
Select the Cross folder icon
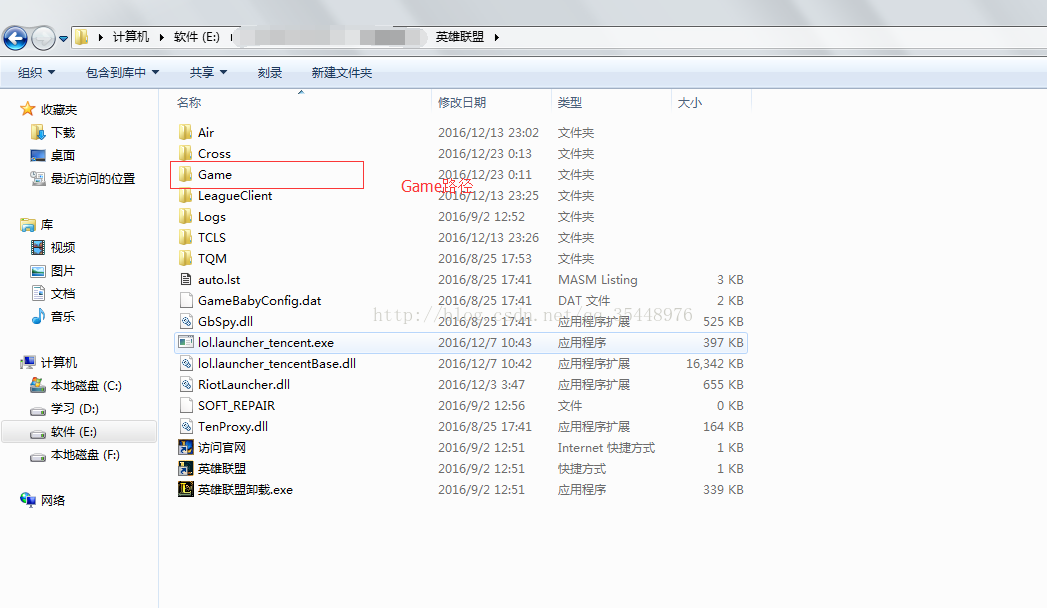[186, 154]
